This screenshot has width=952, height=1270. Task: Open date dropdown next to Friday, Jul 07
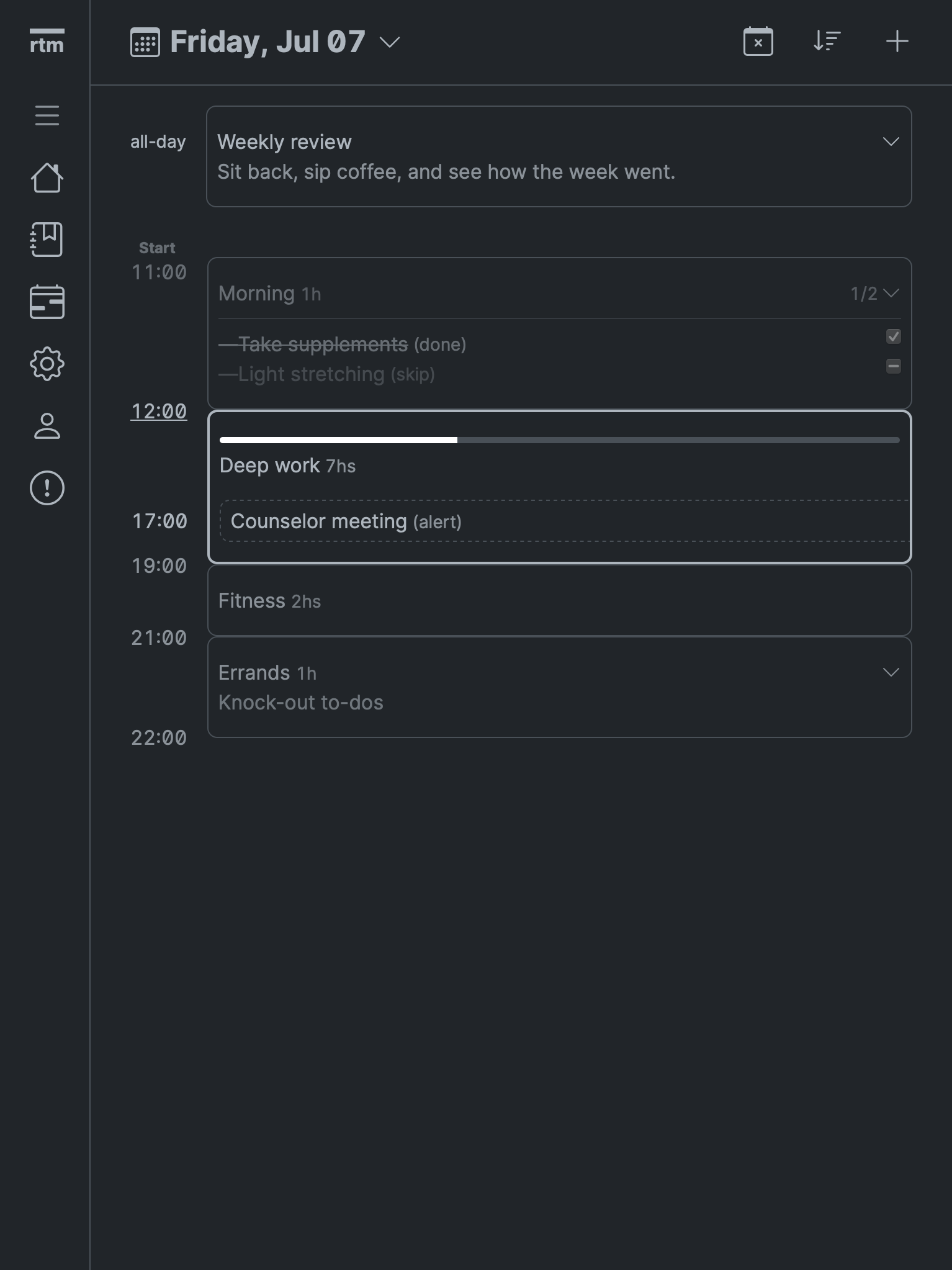point(390,42)
